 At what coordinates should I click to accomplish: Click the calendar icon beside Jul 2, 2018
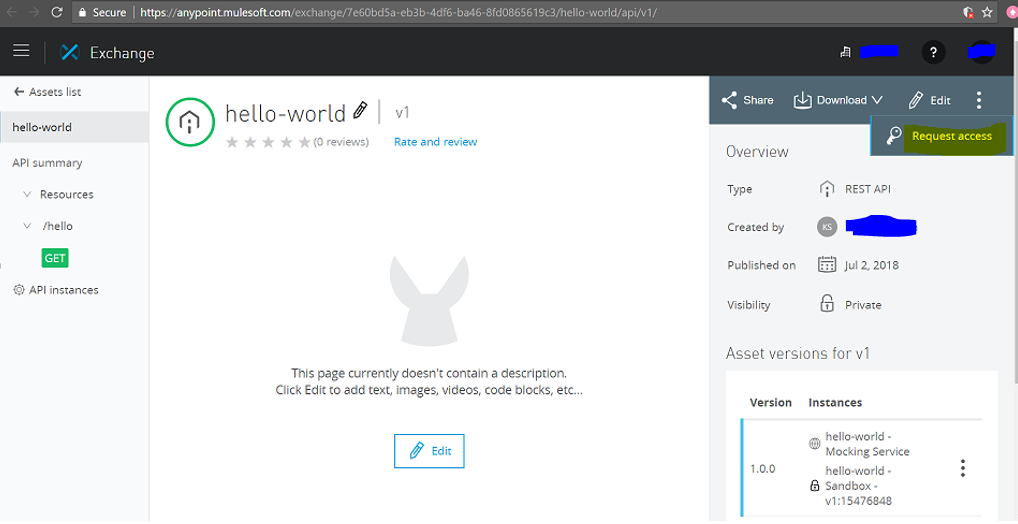(x=826, y=264)
